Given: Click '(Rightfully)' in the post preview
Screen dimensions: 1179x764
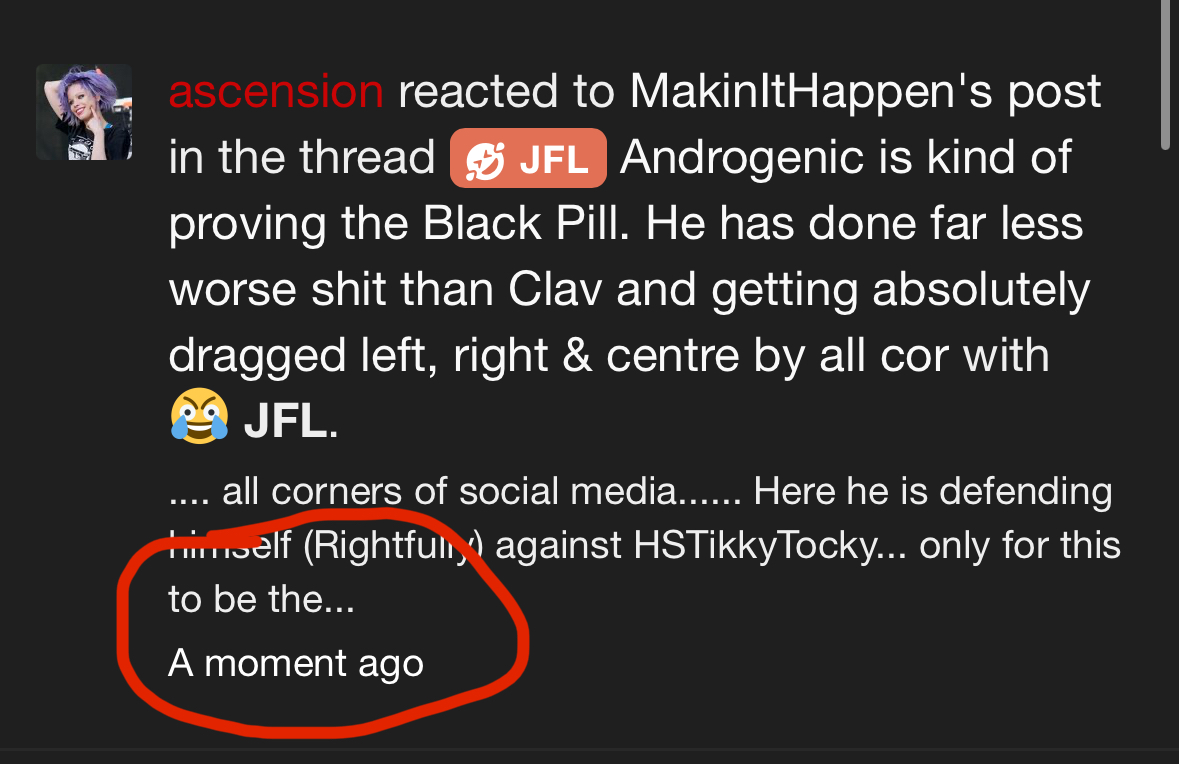Looking at the screenshot, I should point(393,545).
